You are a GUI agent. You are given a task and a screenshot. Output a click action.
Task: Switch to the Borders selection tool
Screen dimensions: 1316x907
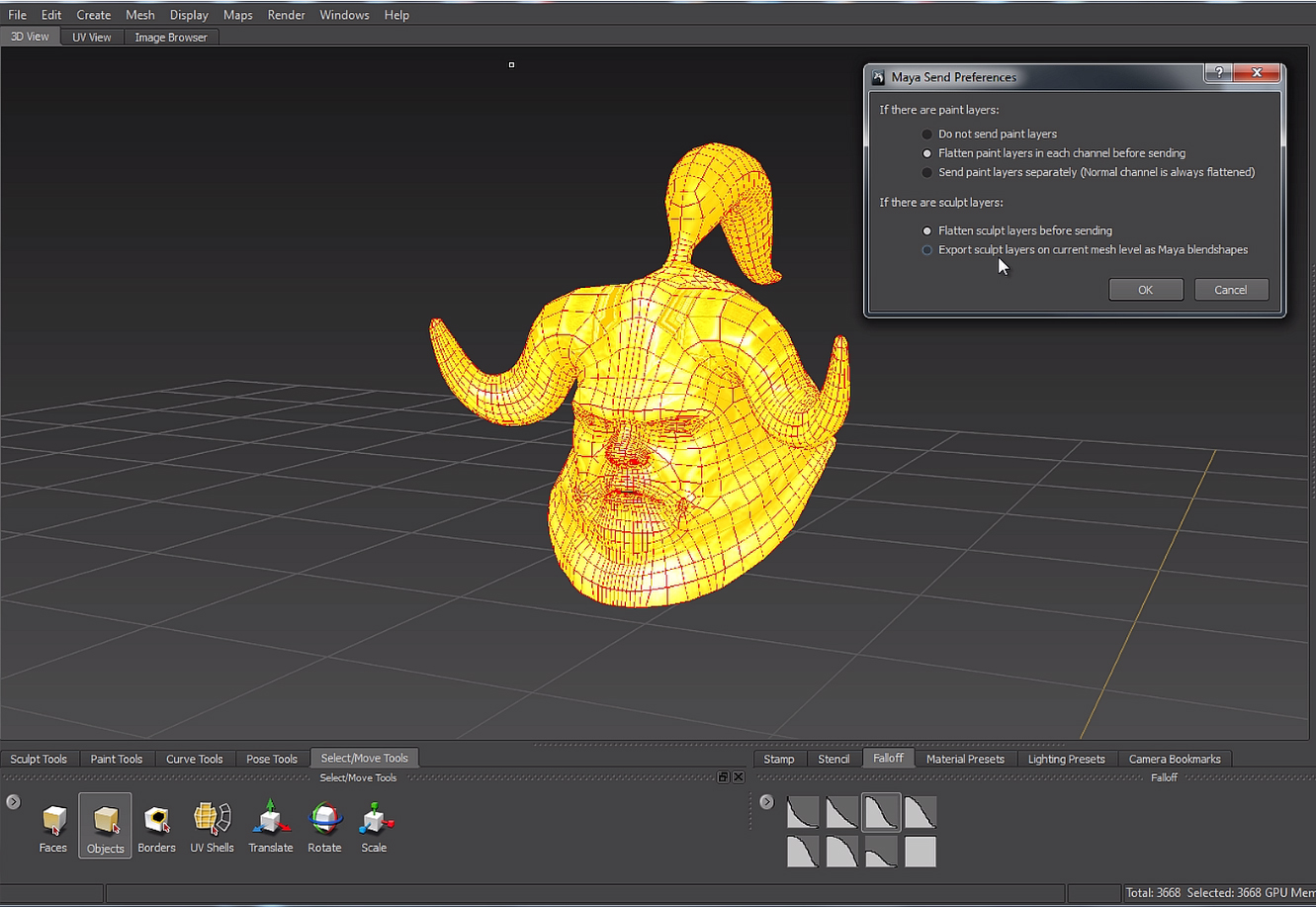(x=156, y=826)
